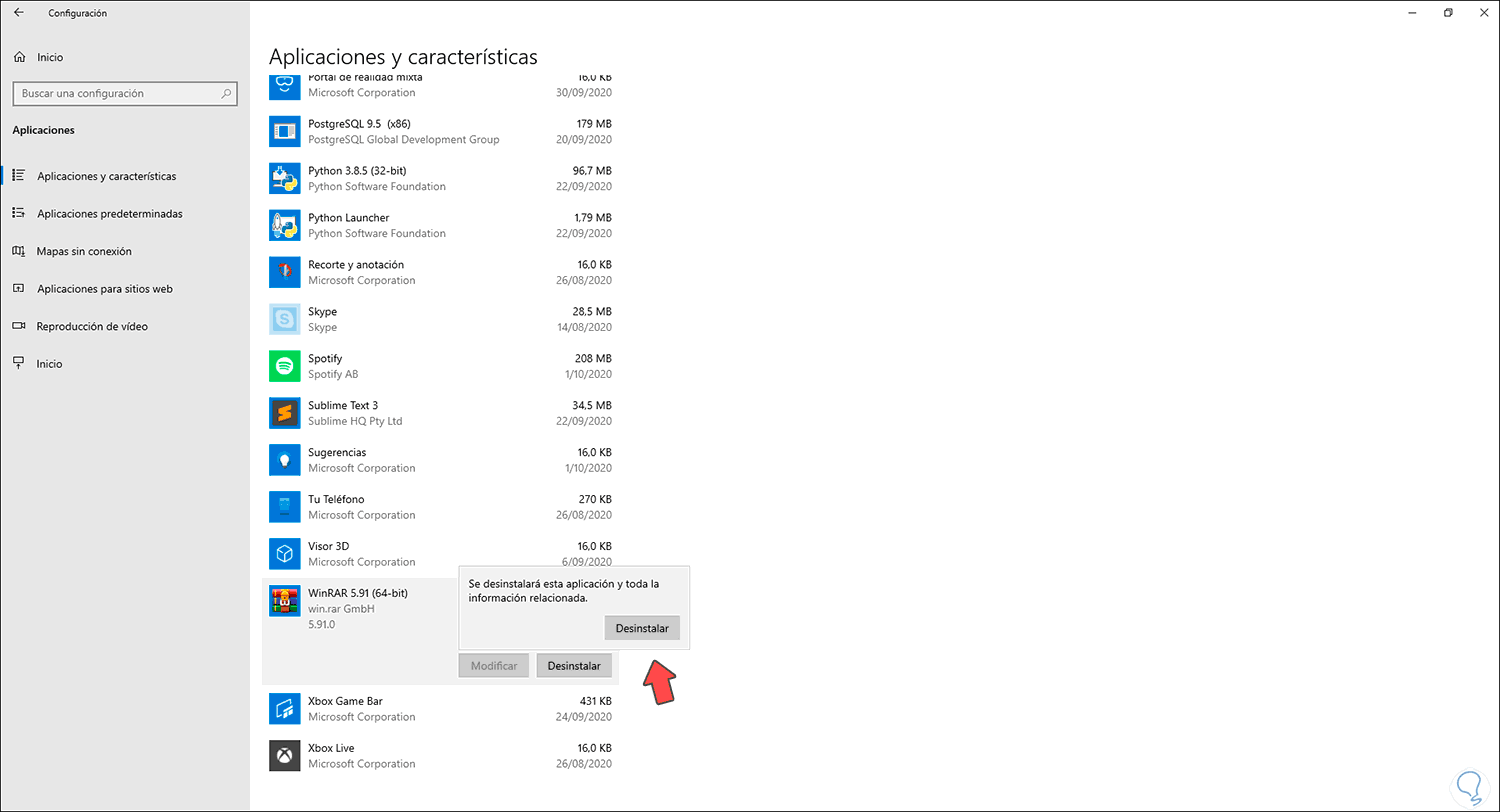Click the search magnifier icon
This screenshot has width=1500, height=812.
coord(227,93)
